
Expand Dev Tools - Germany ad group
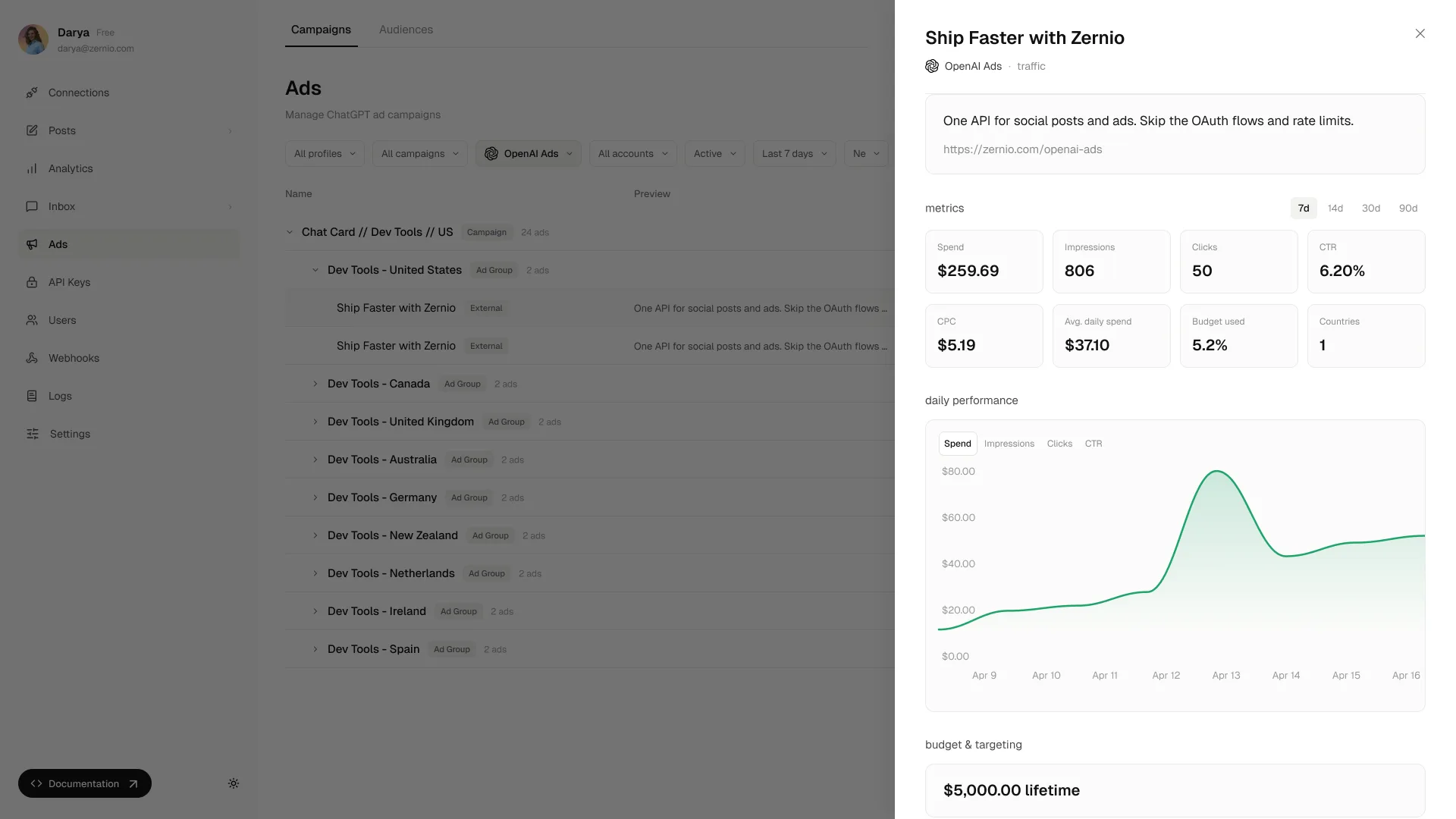click(x=315, y=497)
